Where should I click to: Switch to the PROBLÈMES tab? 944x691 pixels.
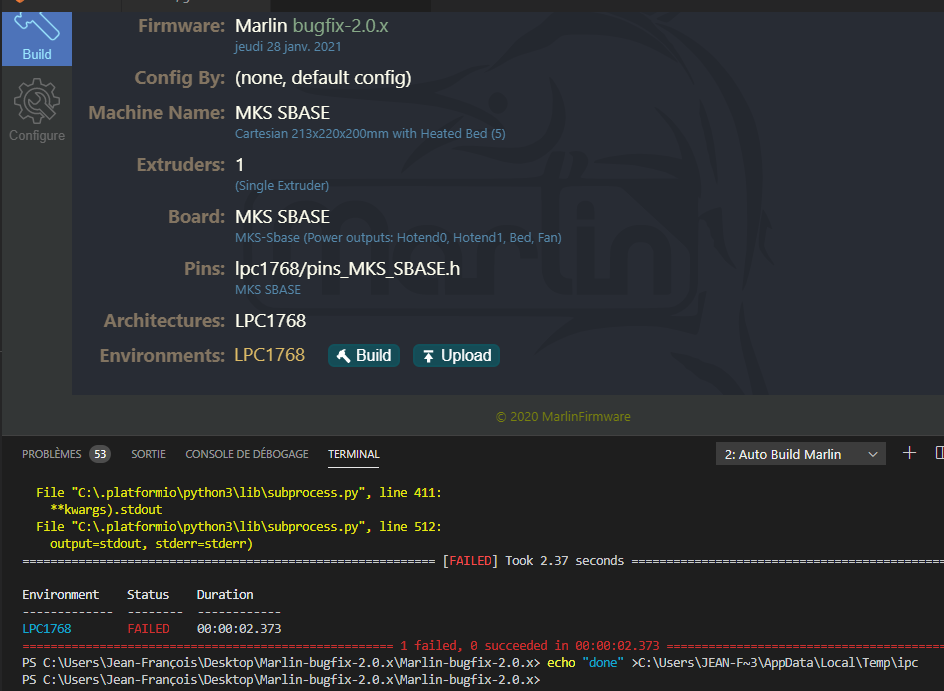pos(52,454)
